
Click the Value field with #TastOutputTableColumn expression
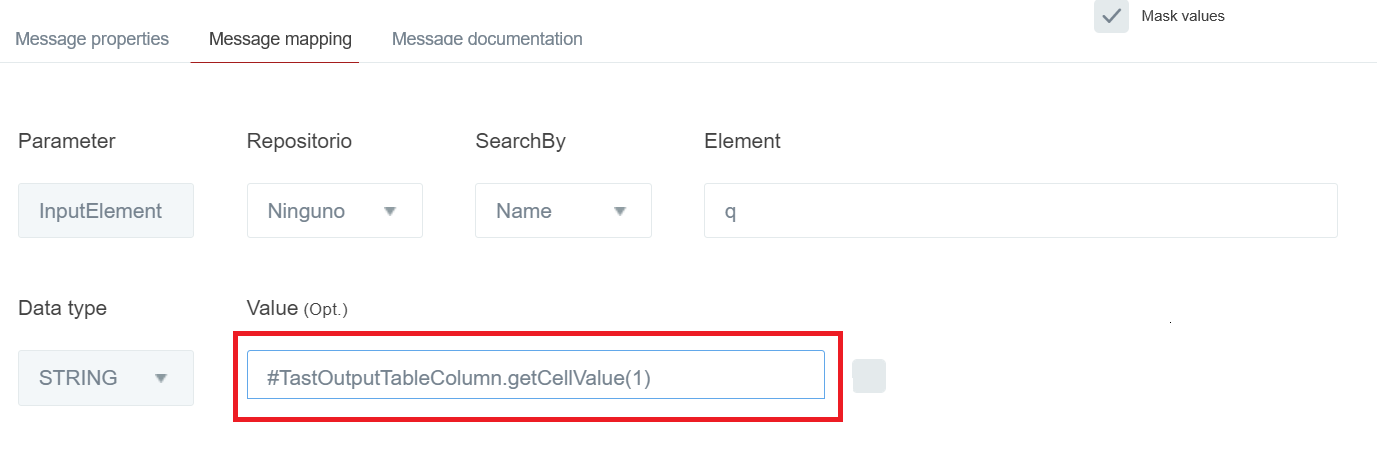point(535,378)
